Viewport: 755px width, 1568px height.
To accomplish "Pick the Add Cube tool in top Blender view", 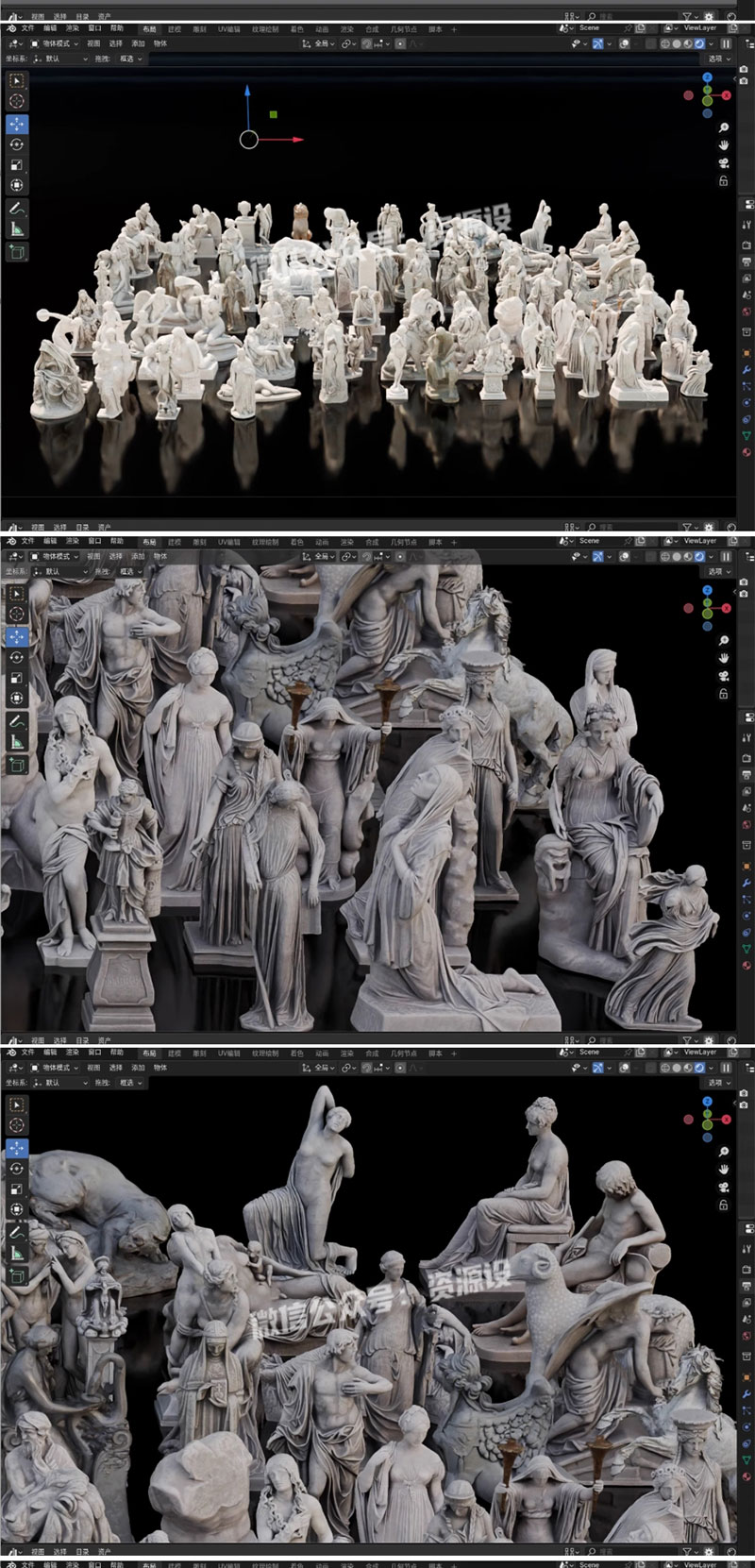I will 17,251.
